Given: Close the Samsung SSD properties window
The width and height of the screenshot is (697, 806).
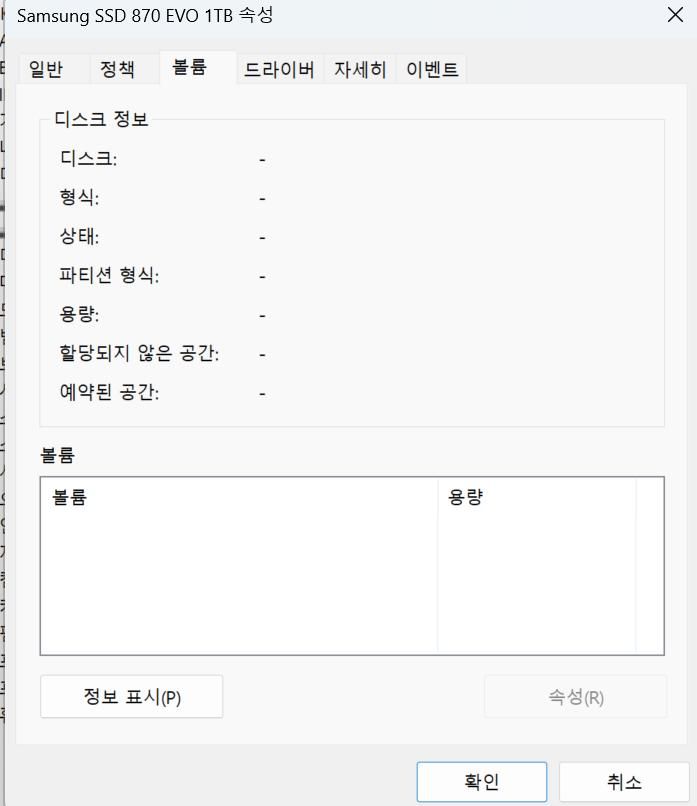Looking at the screenshot, I should pos(675,15).
